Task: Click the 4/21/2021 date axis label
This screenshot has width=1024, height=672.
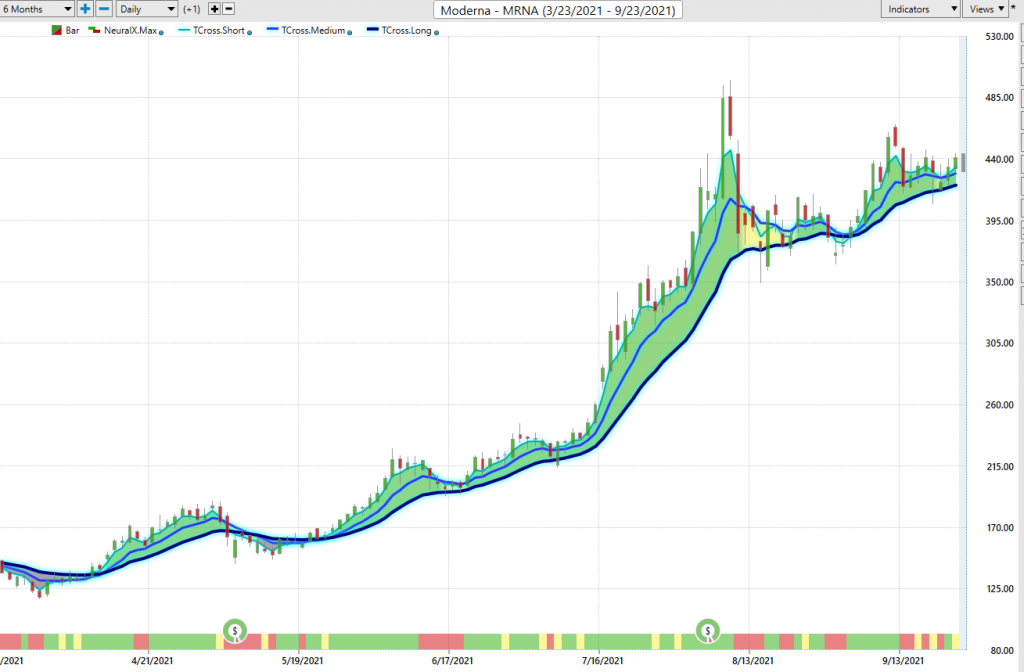Action: pos(152,661)
